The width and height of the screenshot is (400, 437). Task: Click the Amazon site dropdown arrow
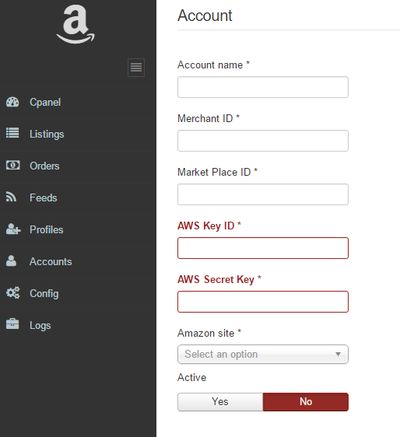point(338,354)
